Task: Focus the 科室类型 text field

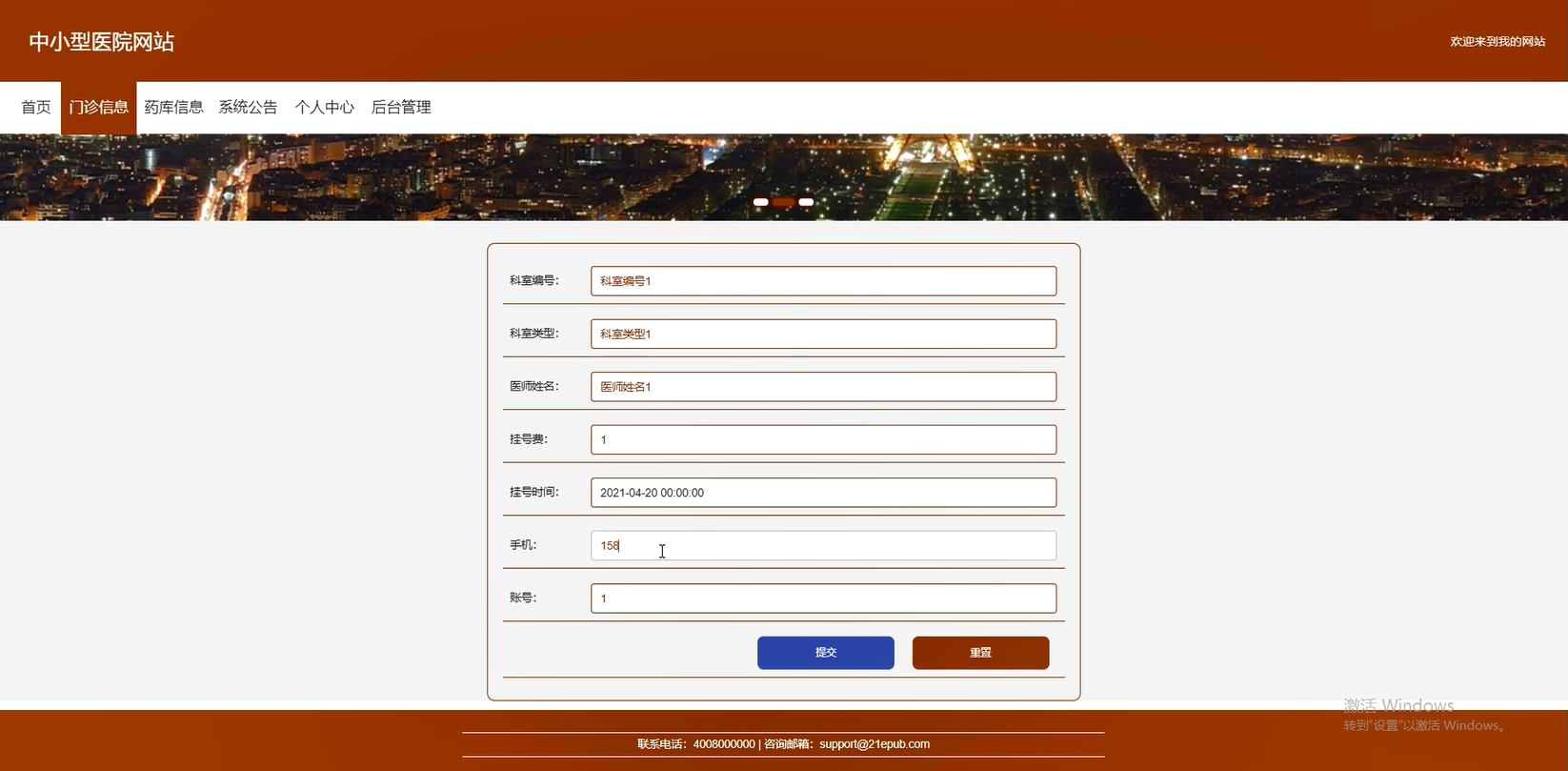Action: pos(823,335)
